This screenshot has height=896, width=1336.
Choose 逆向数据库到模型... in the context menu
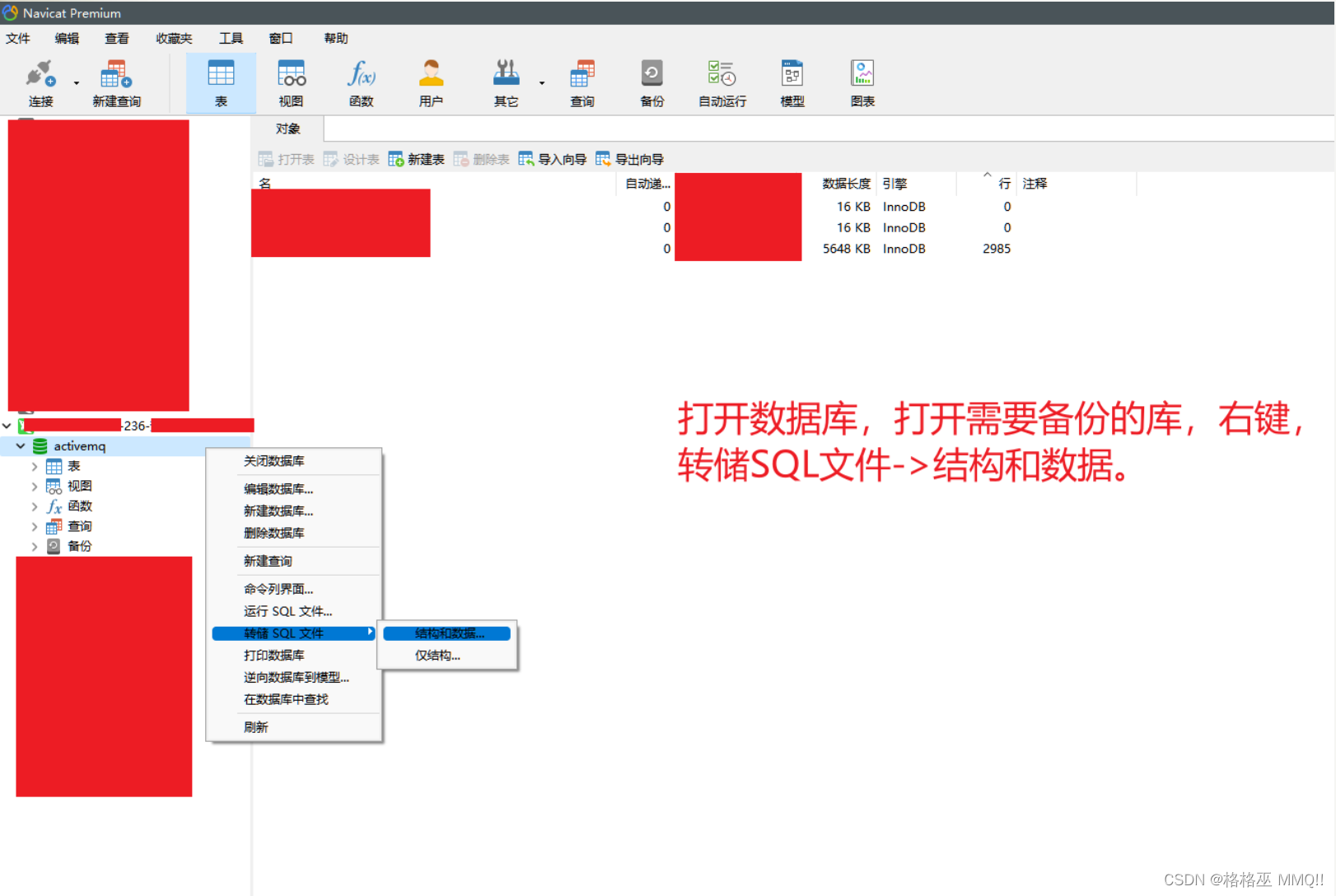pos(294,678)
